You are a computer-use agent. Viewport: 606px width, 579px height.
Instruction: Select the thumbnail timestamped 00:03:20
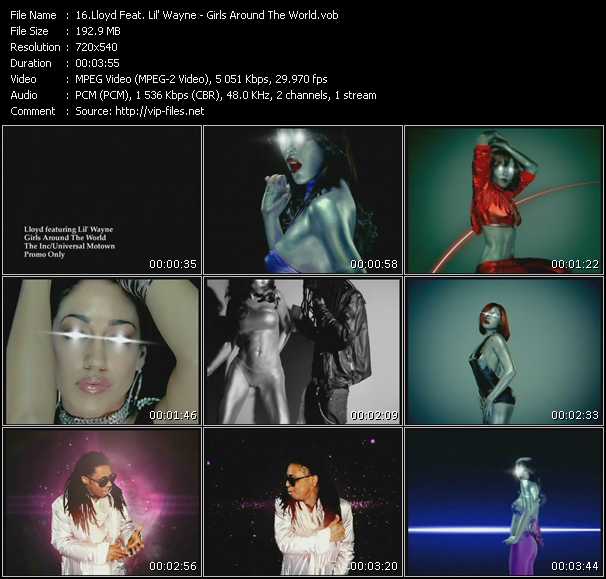click(x=303, y=502)
